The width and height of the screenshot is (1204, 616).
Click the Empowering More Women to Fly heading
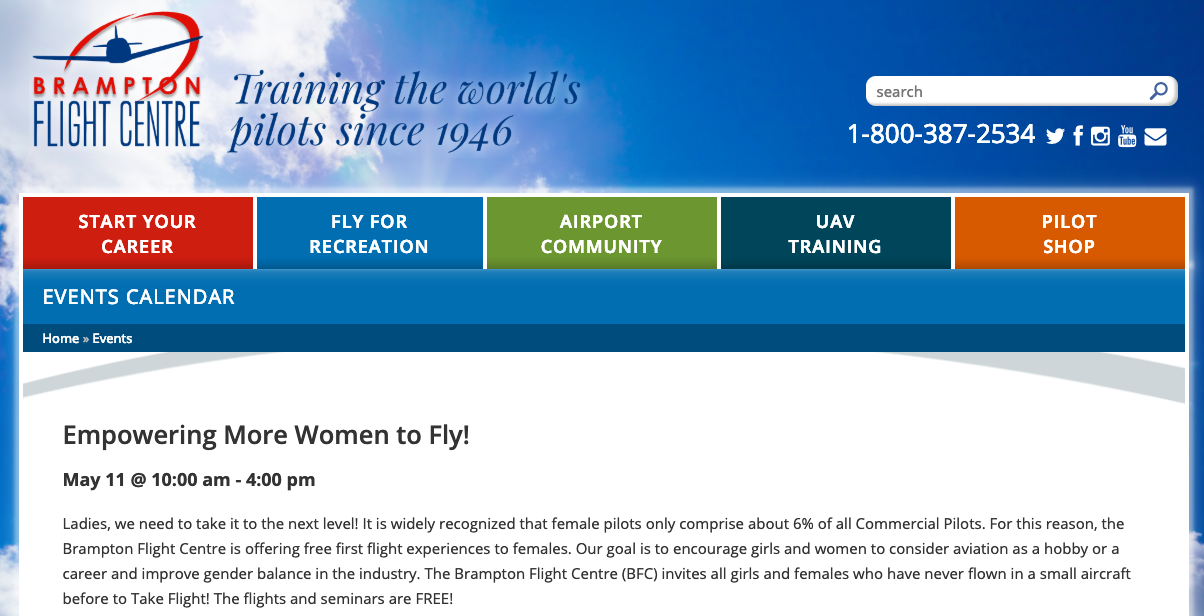pyautogui.click(x=266, y=435)
